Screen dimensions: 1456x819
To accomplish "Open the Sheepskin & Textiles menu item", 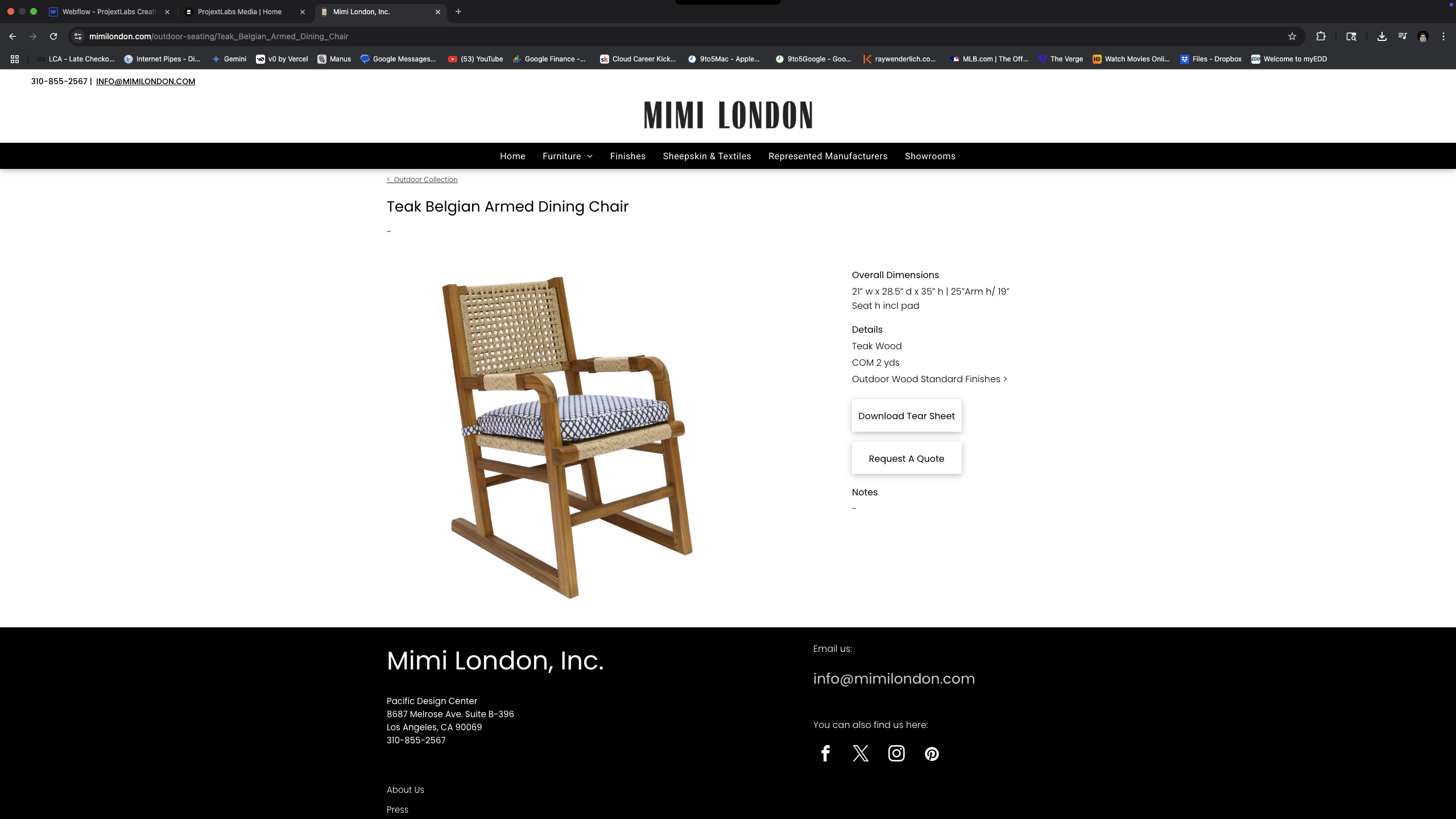I will point(707,156).
